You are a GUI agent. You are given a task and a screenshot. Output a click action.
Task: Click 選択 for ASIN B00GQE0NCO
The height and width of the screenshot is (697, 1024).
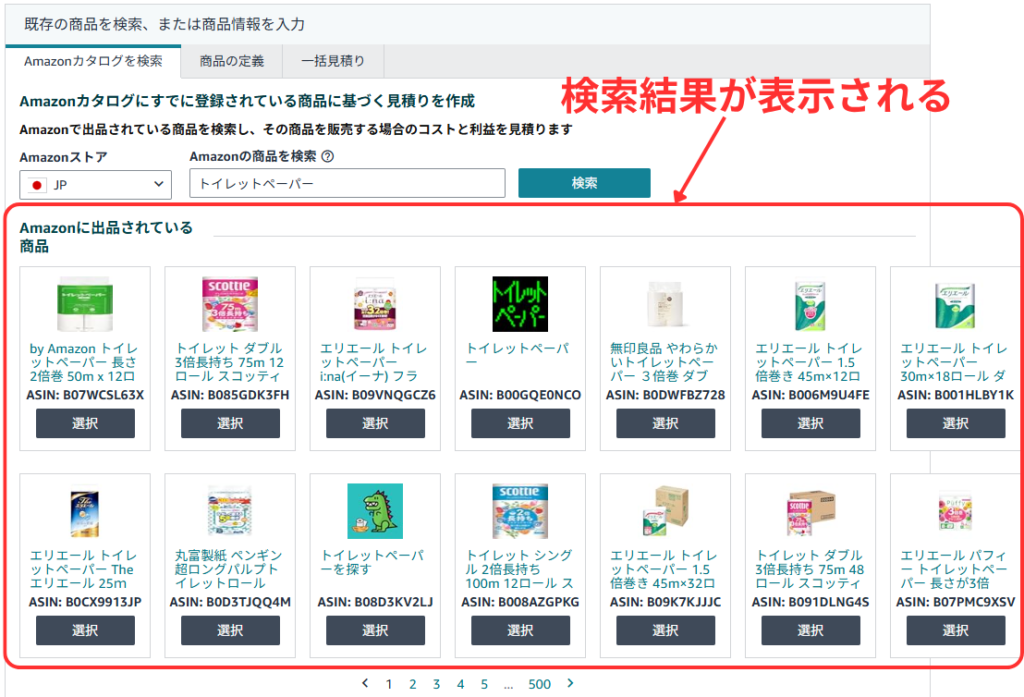pos(520,423)
